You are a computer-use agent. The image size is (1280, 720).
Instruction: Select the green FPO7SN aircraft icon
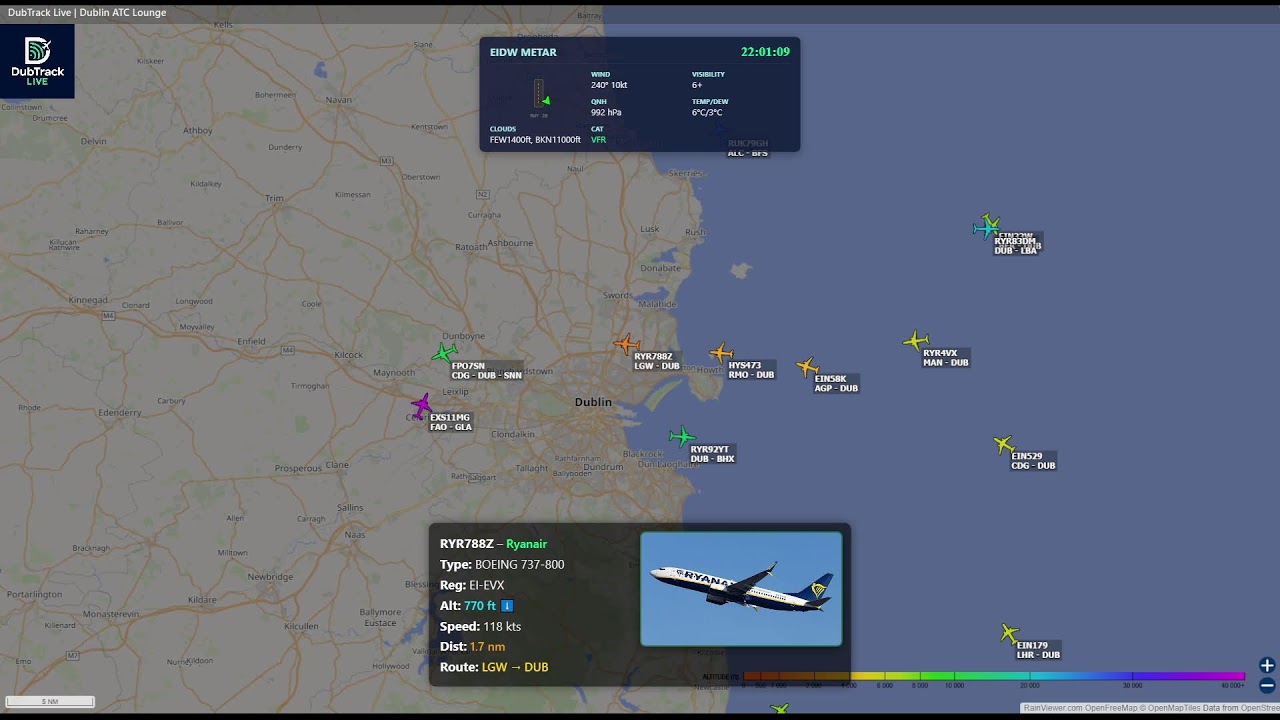coord(444,352)
